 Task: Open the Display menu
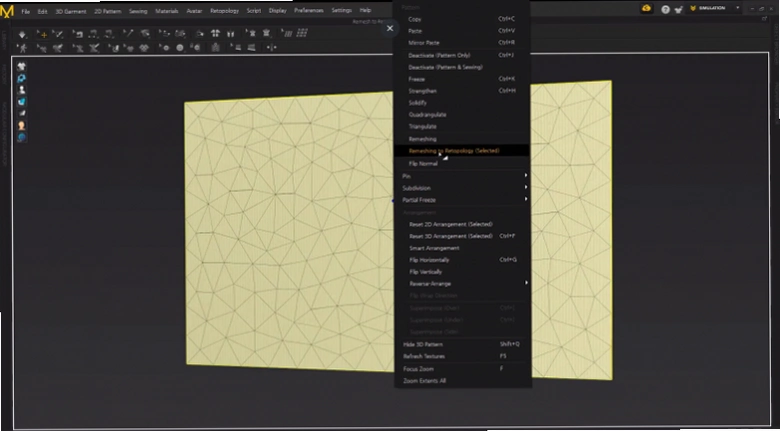[x=278, y=11]
